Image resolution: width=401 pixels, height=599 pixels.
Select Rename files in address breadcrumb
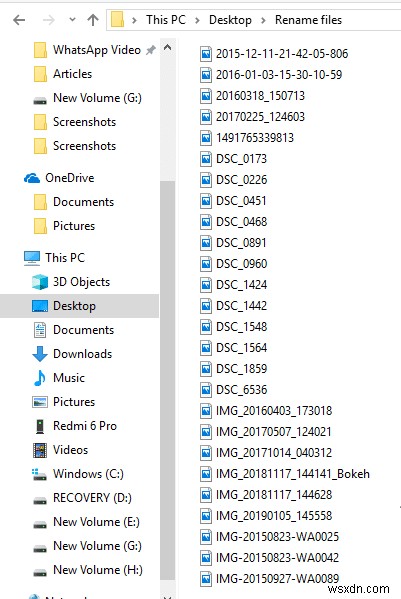[308, 20]
